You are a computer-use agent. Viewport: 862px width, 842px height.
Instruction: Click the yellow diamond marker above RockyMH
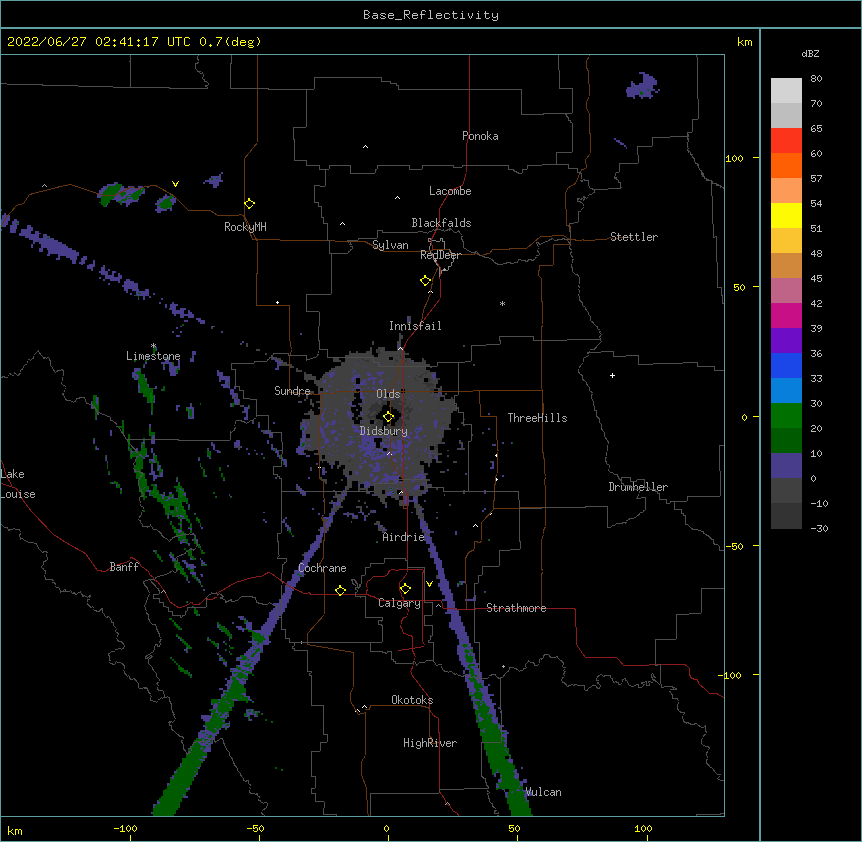pyautogui.click(x=249, y=204)
